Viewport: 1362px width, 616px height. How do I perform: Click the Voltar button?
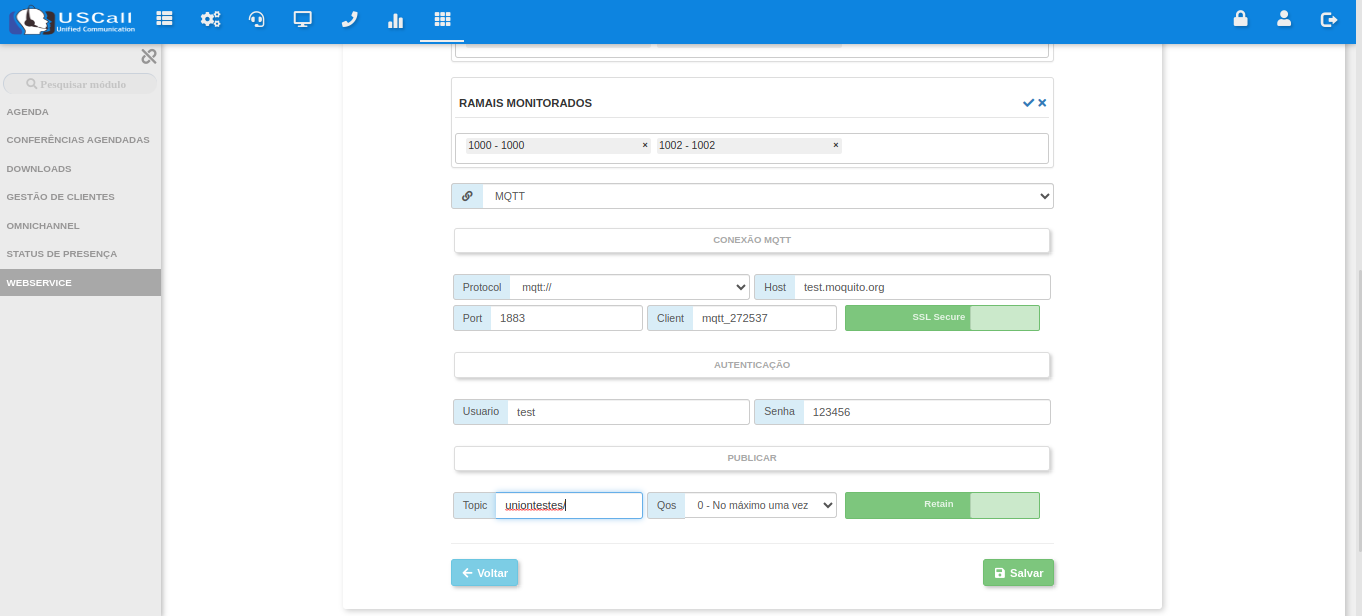[484, 573]
